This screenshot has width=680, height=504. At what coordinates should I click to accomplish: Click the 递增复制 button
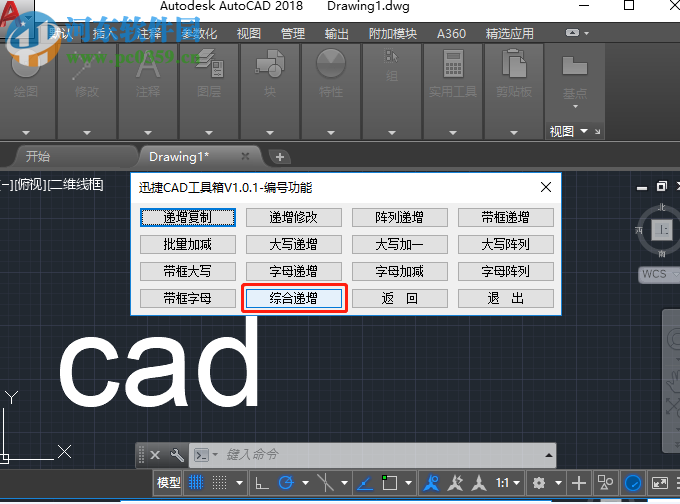tap(188, 217)
